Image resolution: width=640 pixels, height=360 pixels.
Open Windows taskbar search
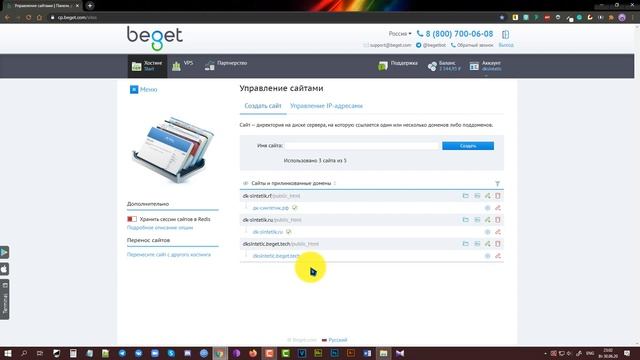click(24, 353)
